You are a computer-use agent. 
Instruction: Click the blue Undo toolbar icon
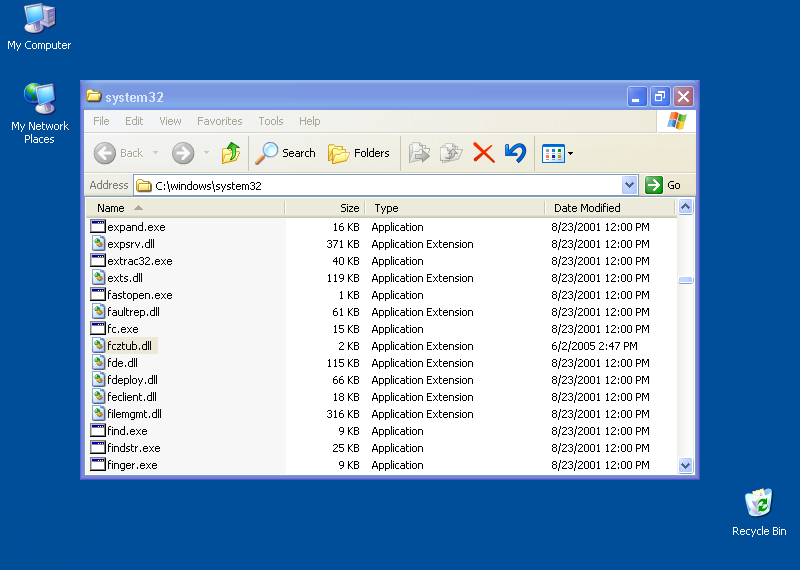515,153
